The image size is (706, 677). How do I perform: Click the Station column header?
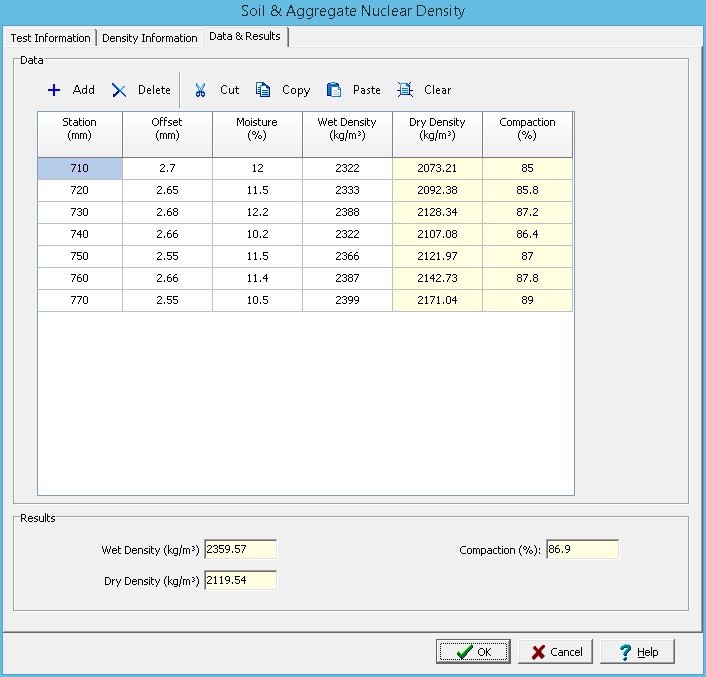pyautogui.click(x=80, y=129)
